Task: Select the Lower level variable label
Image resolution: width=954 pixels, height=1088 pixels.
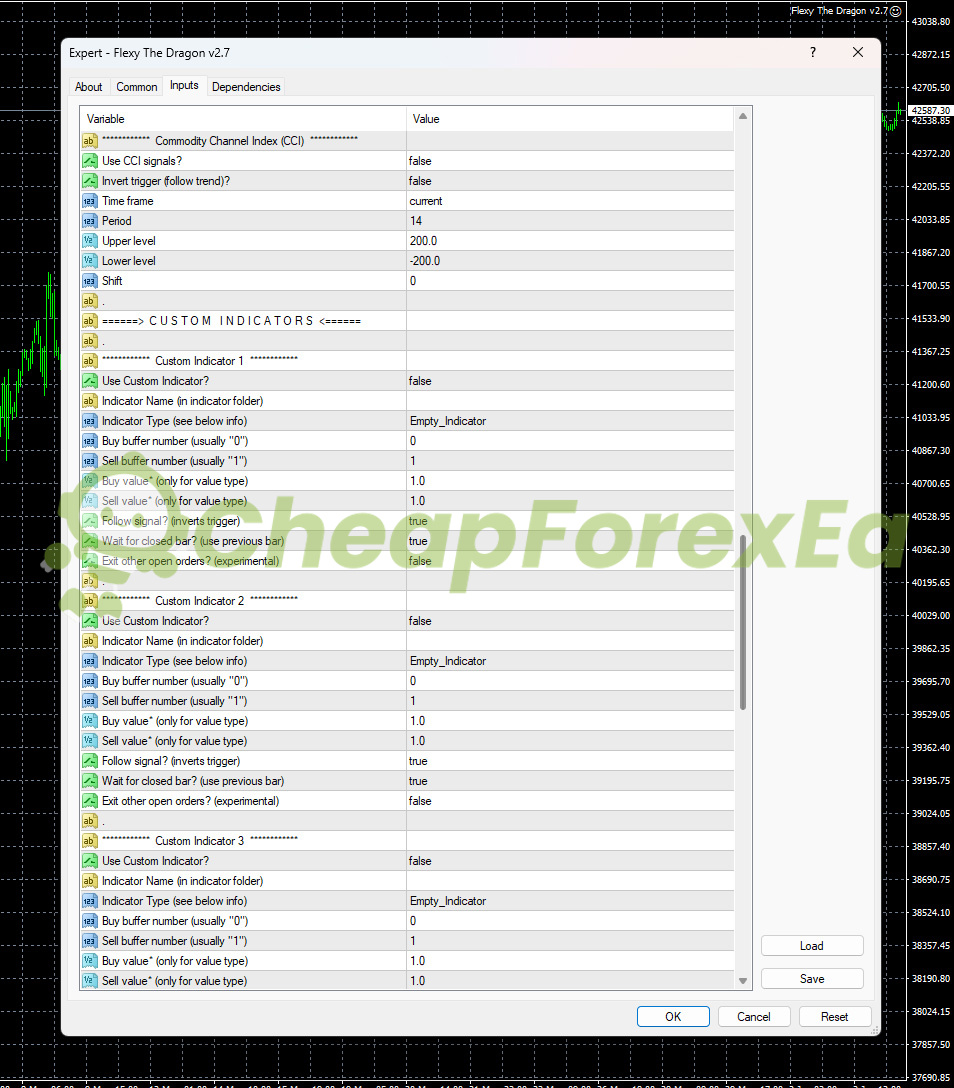Action: (129, 261)
